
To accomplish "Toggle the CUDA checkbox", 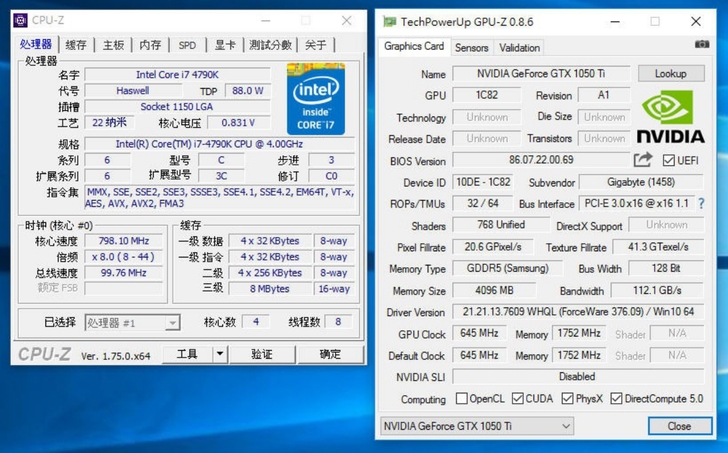I will [x=517, y=399].
